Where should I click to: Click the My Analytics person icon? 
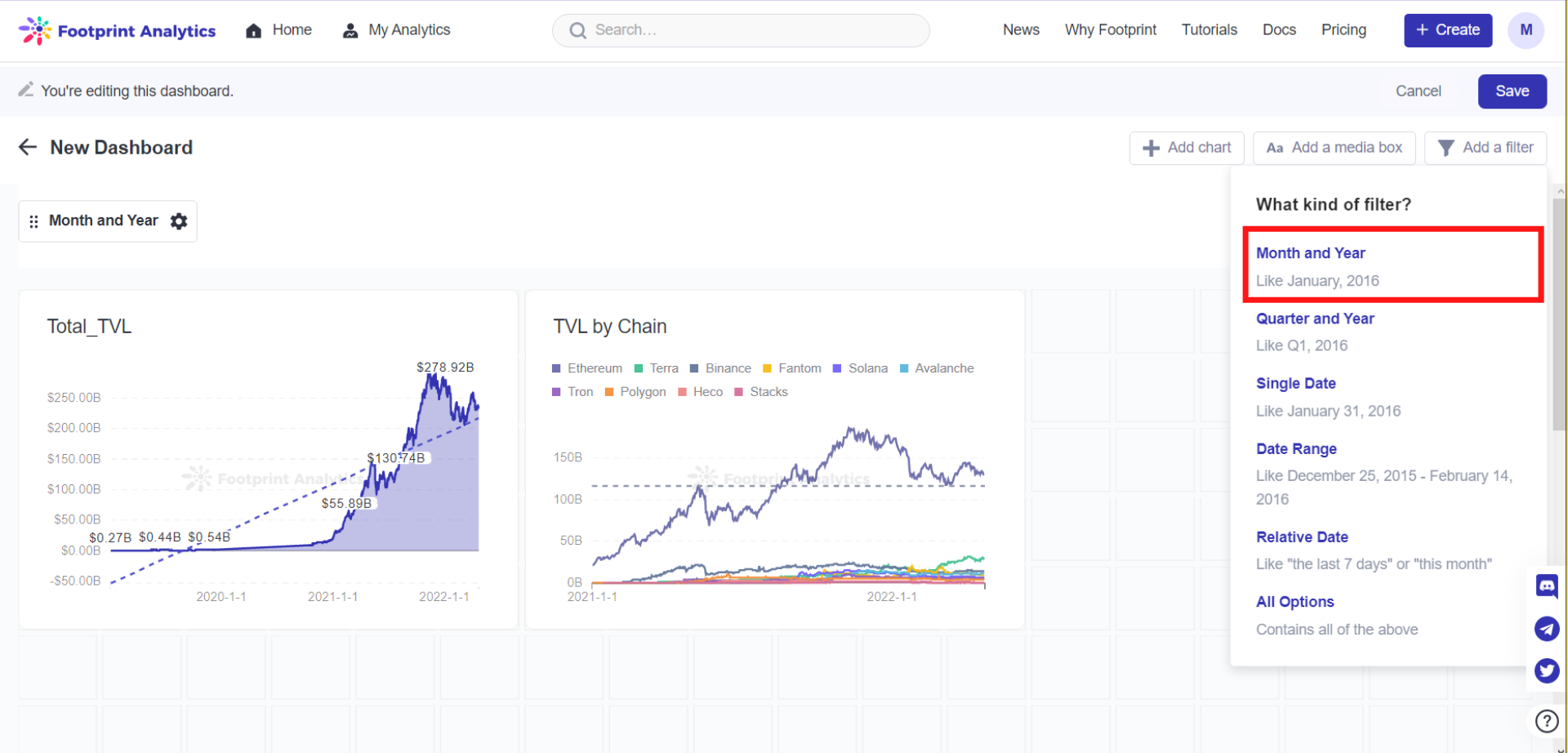tap(350, 31)
